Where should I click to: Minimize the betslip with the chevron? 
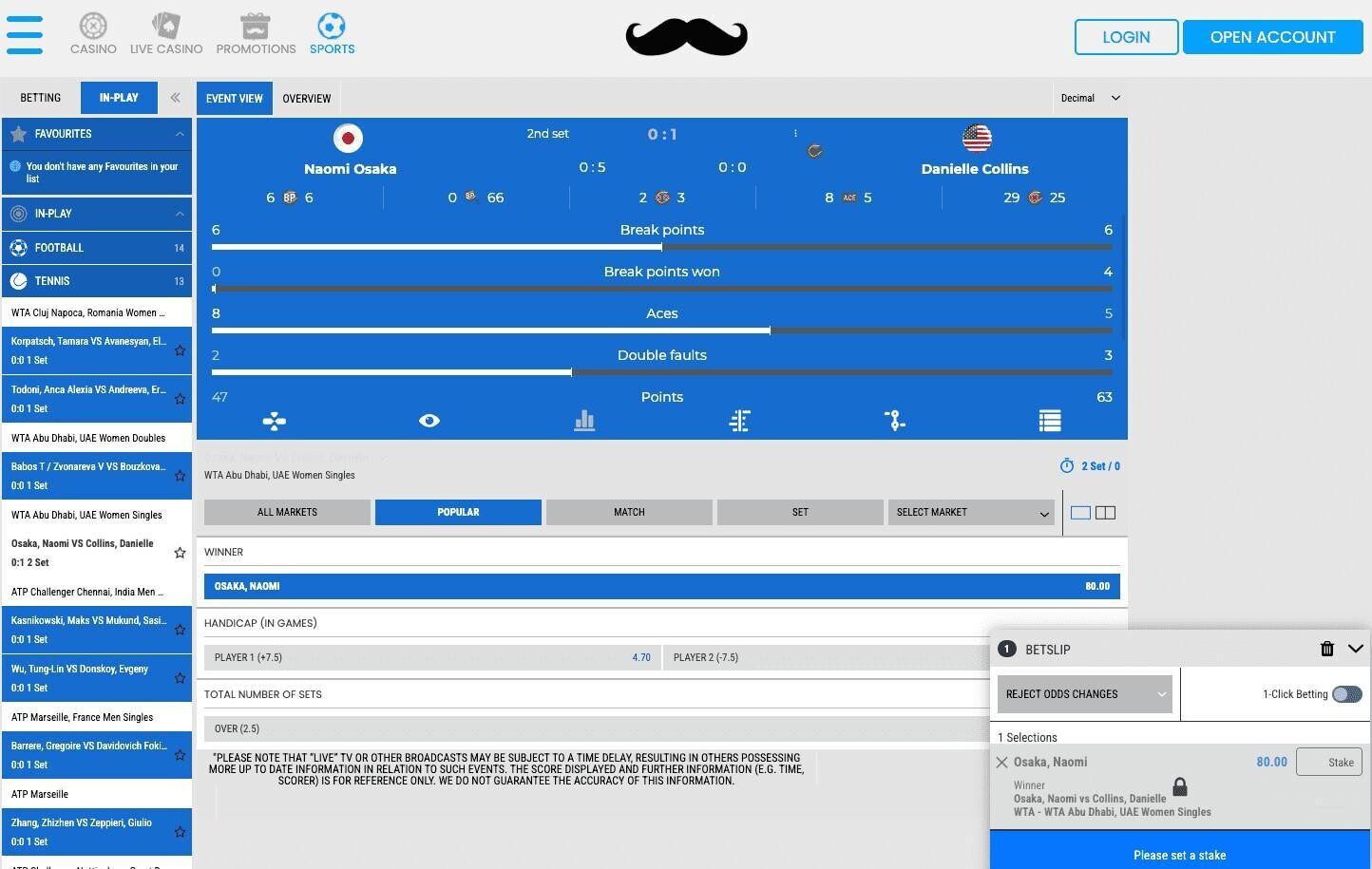pyautogui.click(x=1356, y=649)
